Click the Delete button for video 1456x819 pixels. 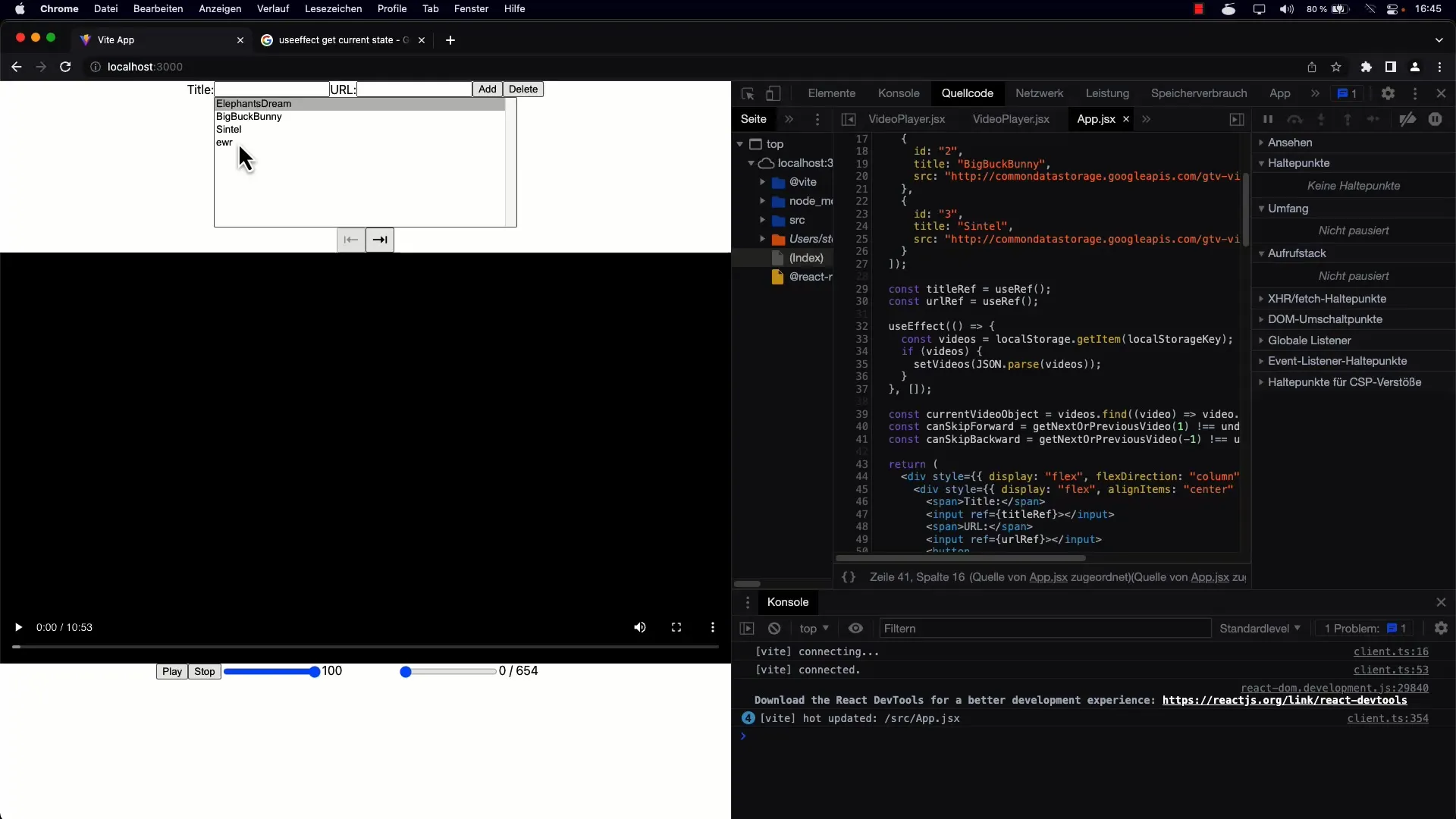(x=523, y=89)
